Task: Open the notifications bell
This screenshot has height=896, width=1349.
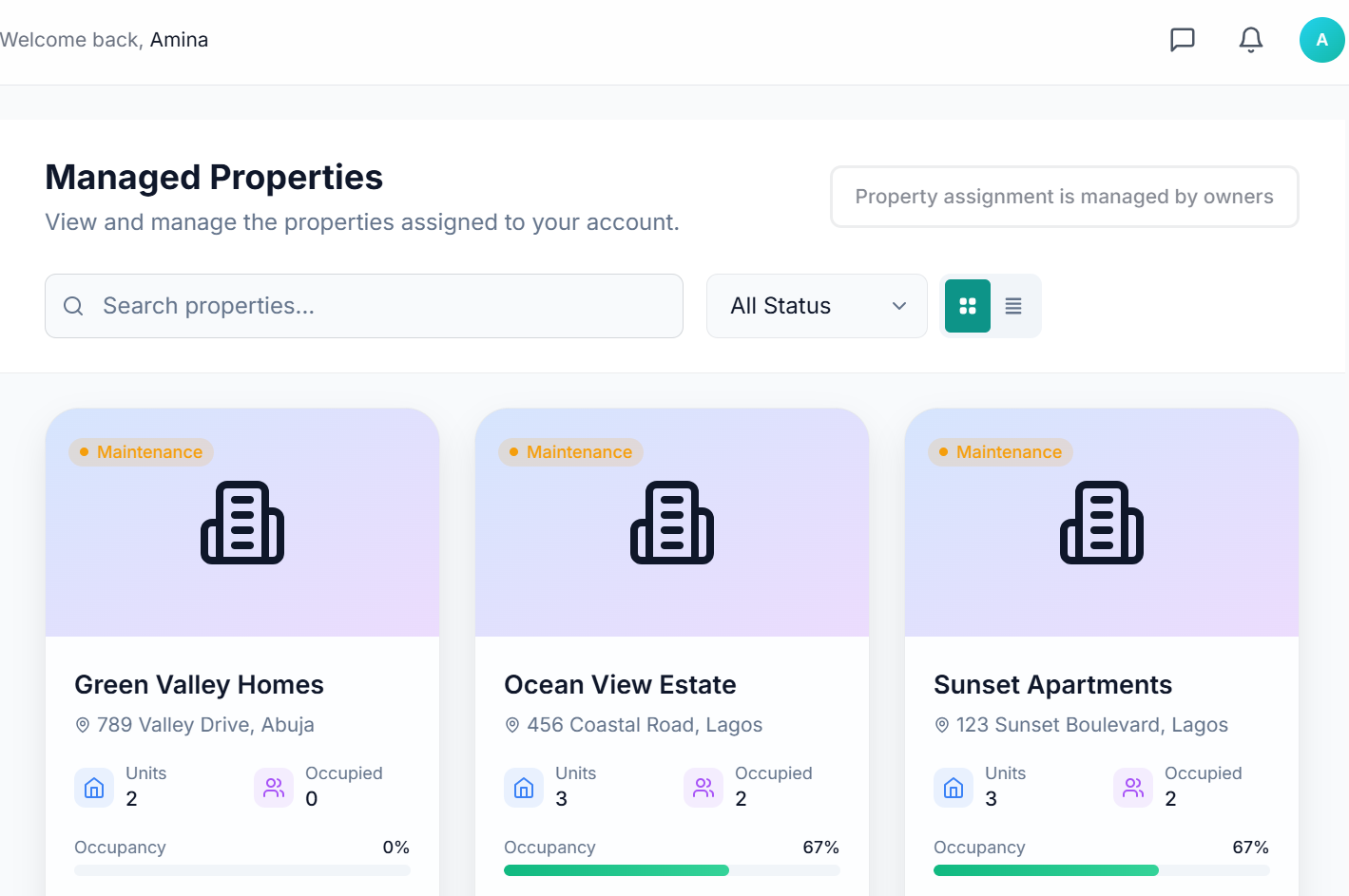Action: [x=1251, y=40]
